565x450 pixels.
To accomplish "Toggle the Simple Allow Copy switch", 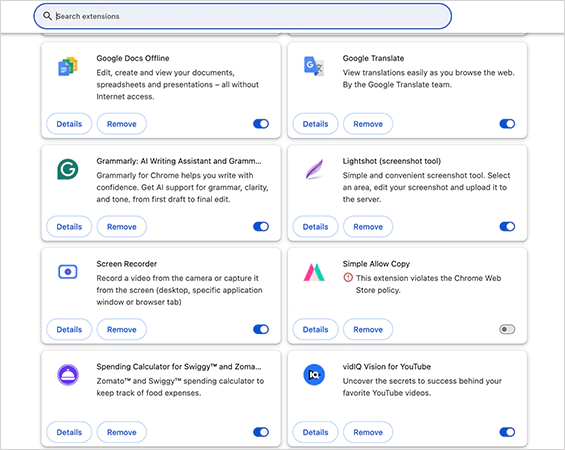I will (507, 329).
